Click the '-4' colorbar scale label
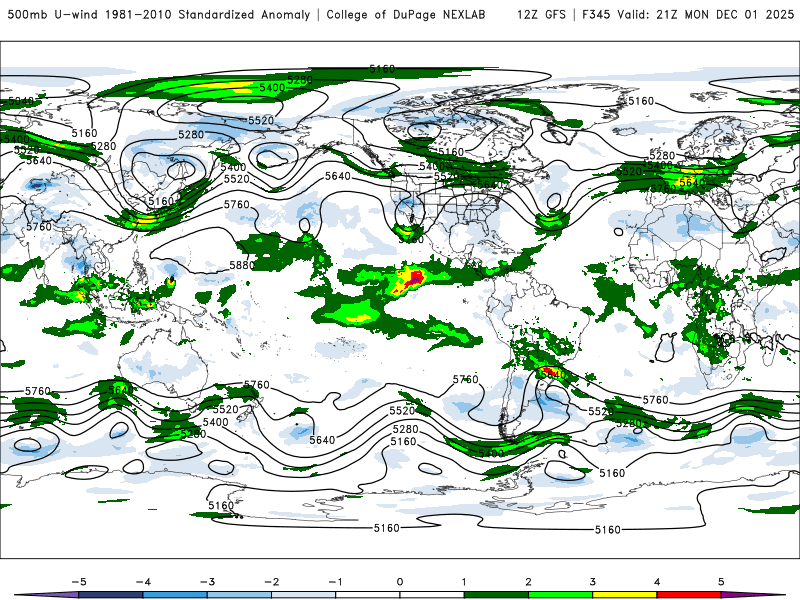Screen dimensions: 800x600 [x=143, y=582]
